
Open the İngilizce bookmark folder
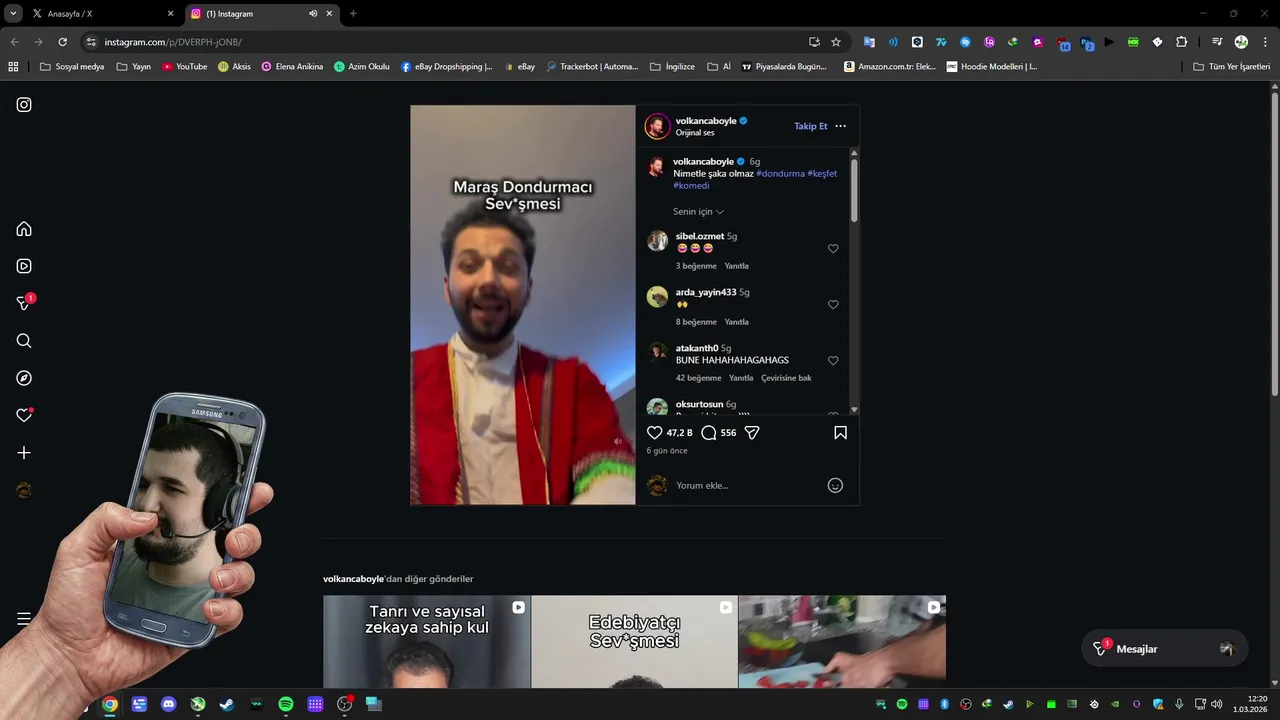(x=672, y=67)
